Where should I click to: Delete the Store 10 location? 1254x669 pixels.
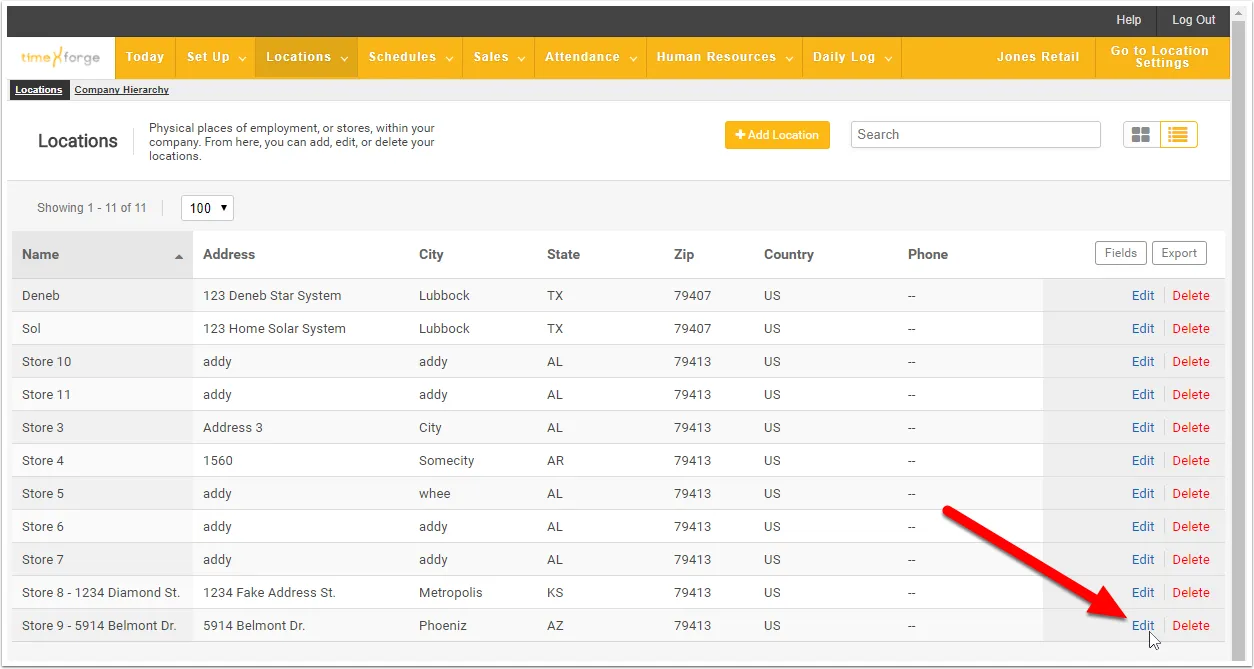tap(1191, 362)
